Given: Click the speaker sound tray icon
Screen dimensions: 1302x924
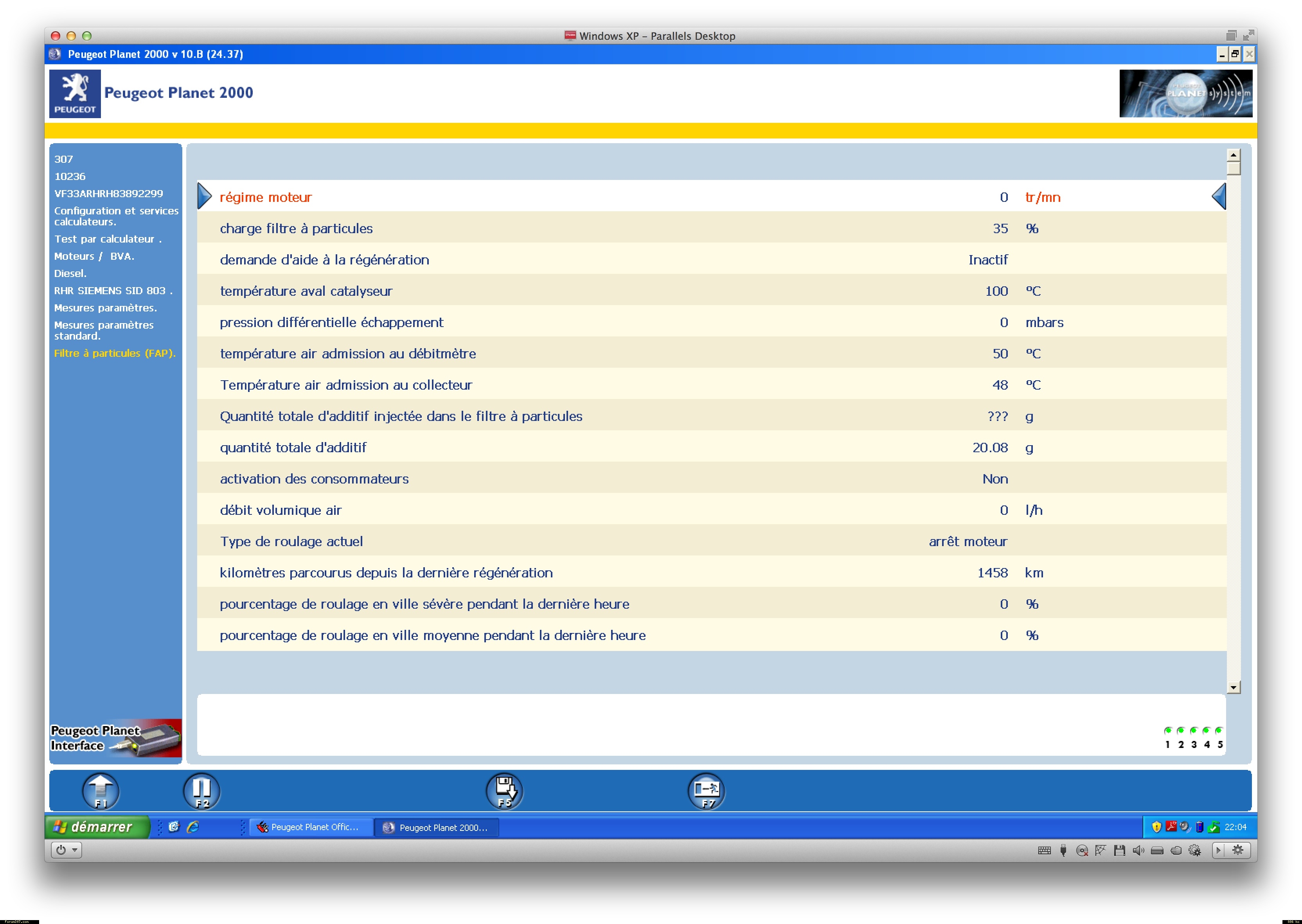Looking at the screenshot, I should click(x=1185, y=827).
